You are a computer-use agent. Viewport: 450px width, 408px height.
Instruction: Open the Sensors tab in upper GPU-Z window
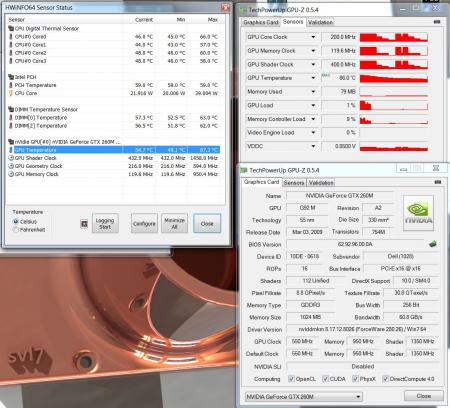pos(293,22)
